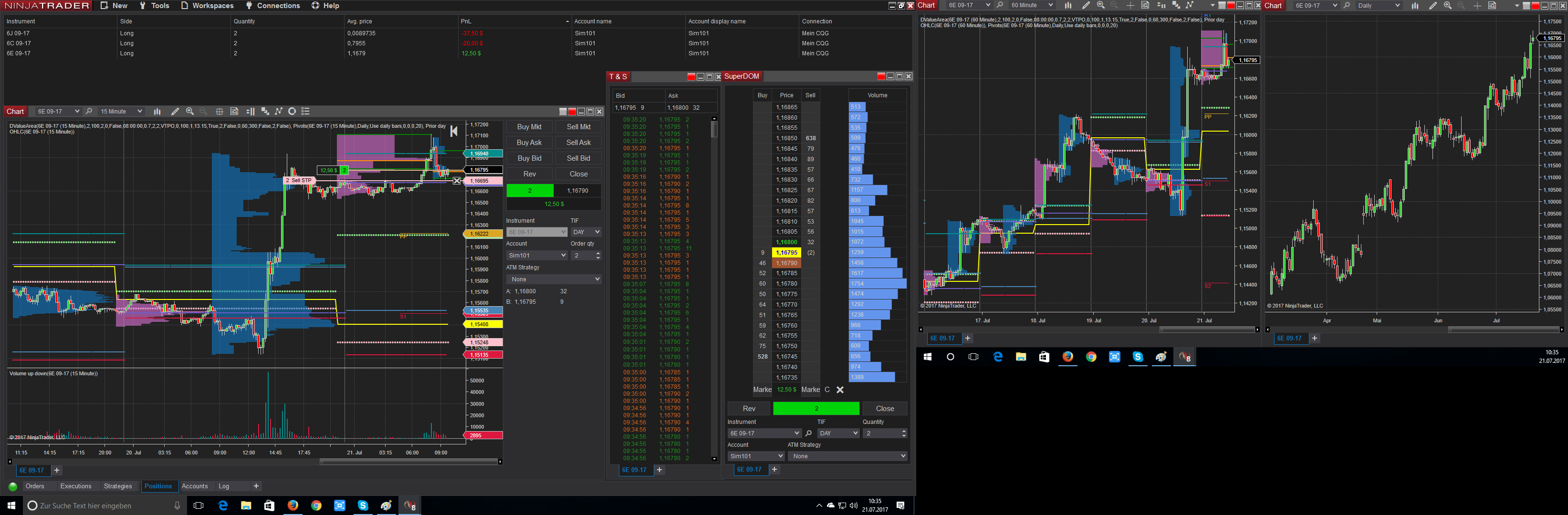Jump to latest bar in 15 Minute chart
The height and width of the screenshot is (515, 1568).
coord(453,131)
